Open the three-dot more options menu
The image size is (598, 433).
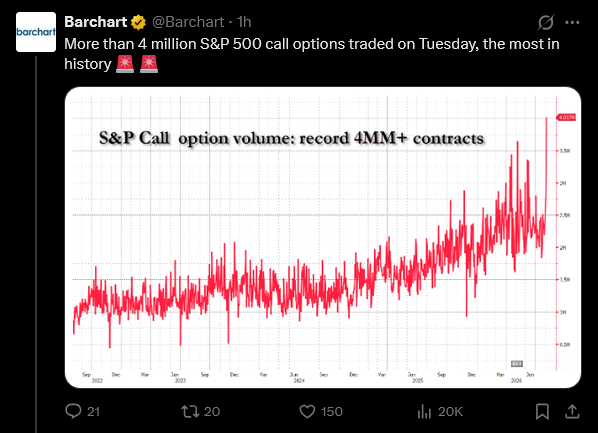click(572, 23)
